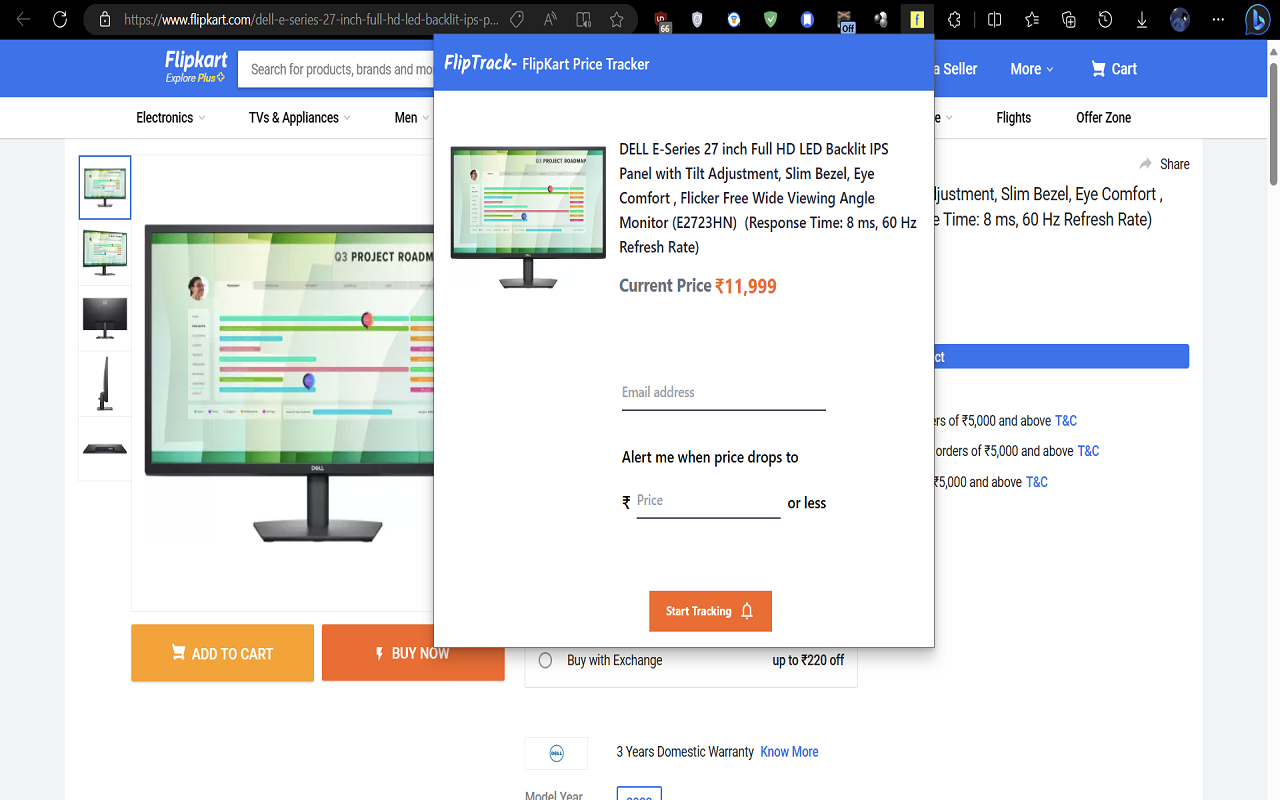Expand the TVs & Appliances dropdown
The image size is (1280, 800).
pos(299,118)
